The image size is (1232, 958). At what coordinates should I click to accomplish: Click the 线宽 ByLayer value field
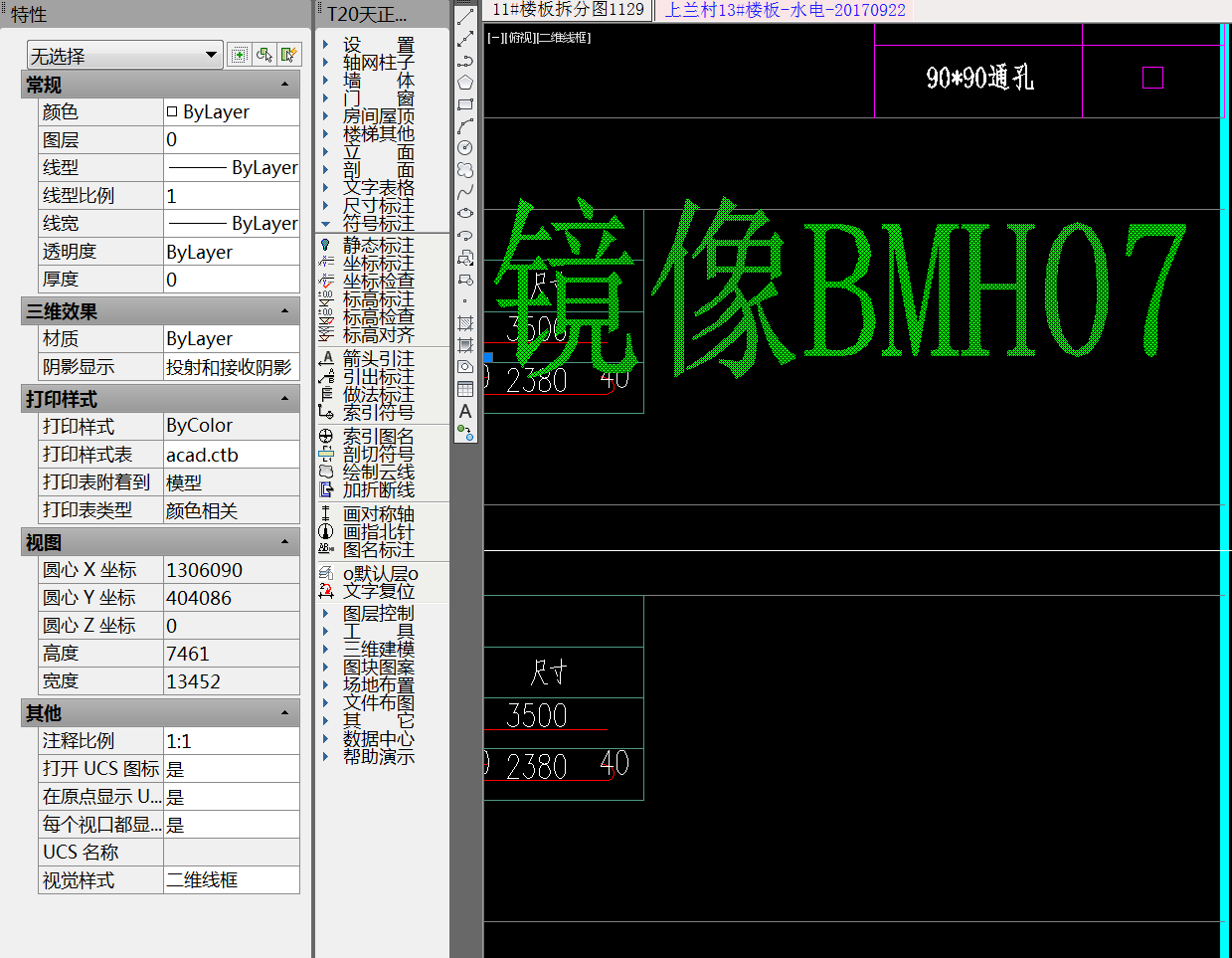[231, 224]
